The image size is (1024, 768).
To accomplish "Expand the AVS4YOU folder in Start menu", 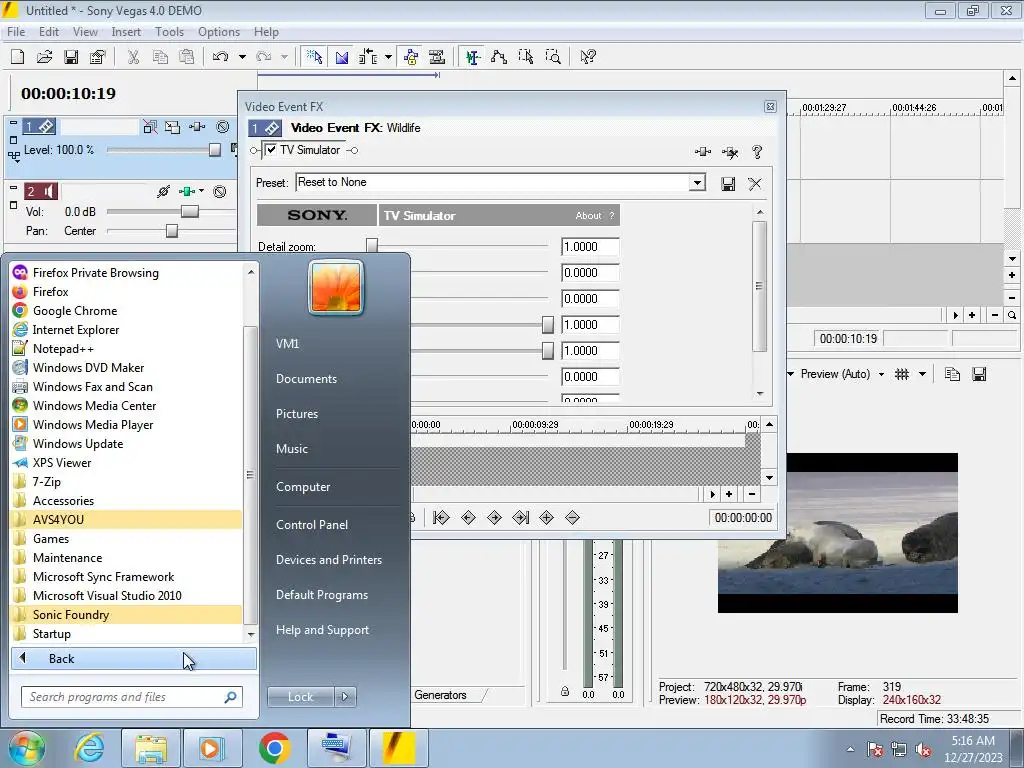I will click(x=126, y=520).
